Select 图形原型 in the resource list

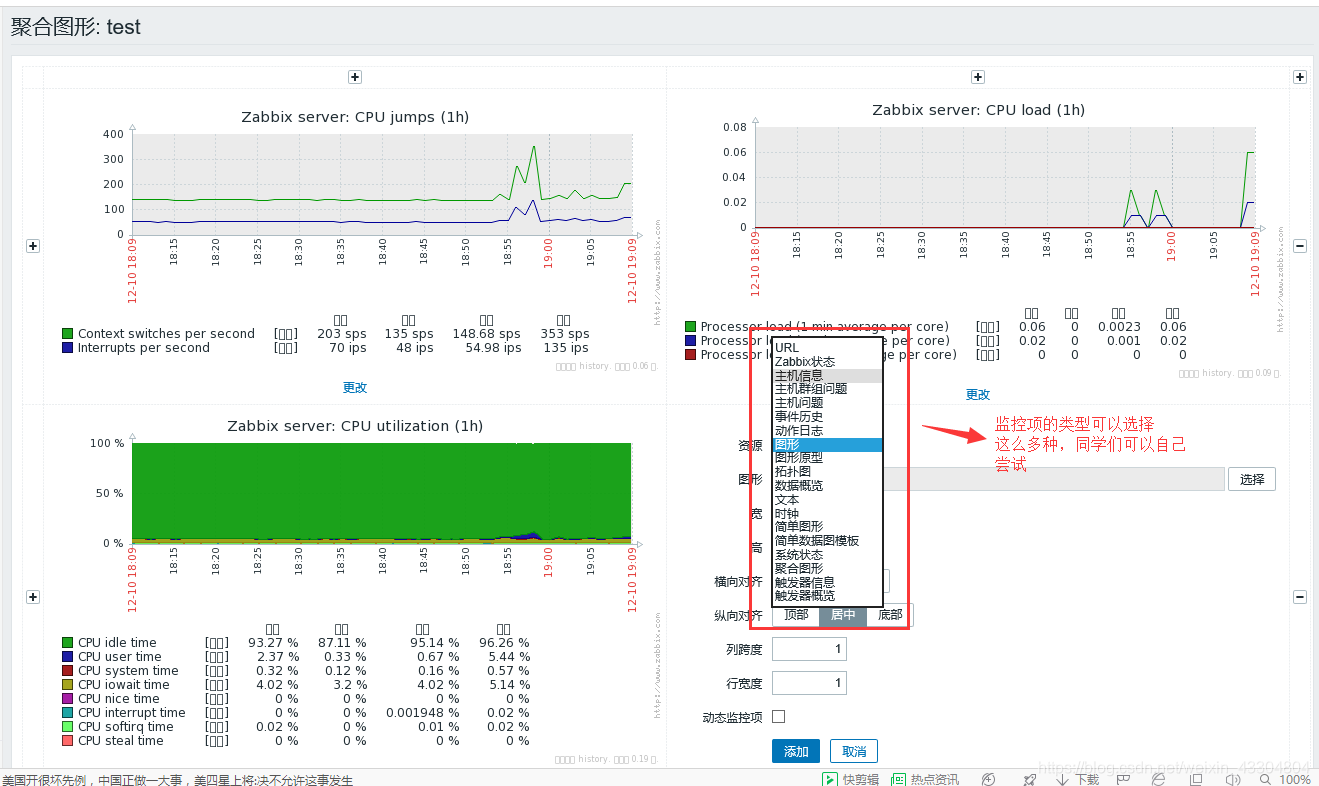click(x=827, y=458)
